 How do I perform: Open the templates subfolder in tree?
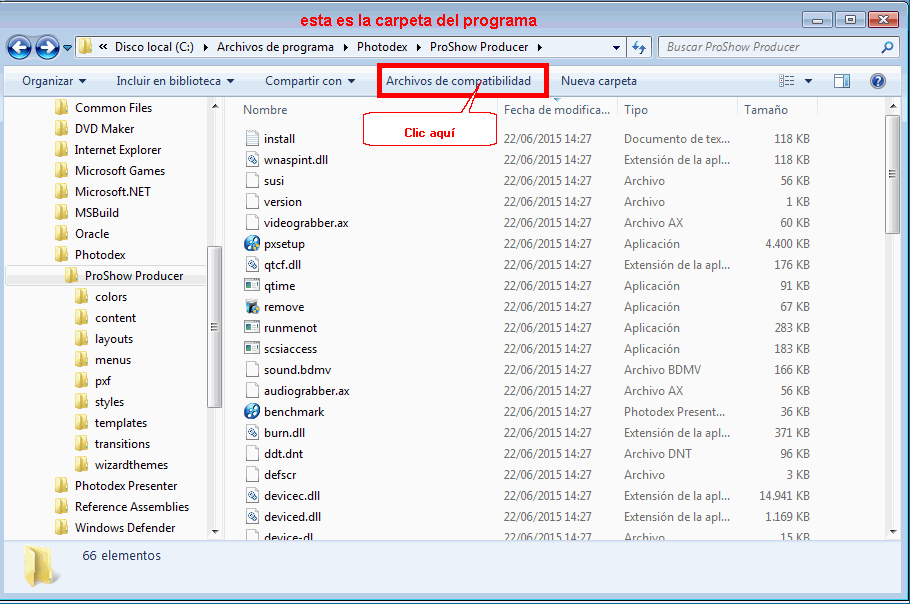pyautogui.click(x=111, y=423)
